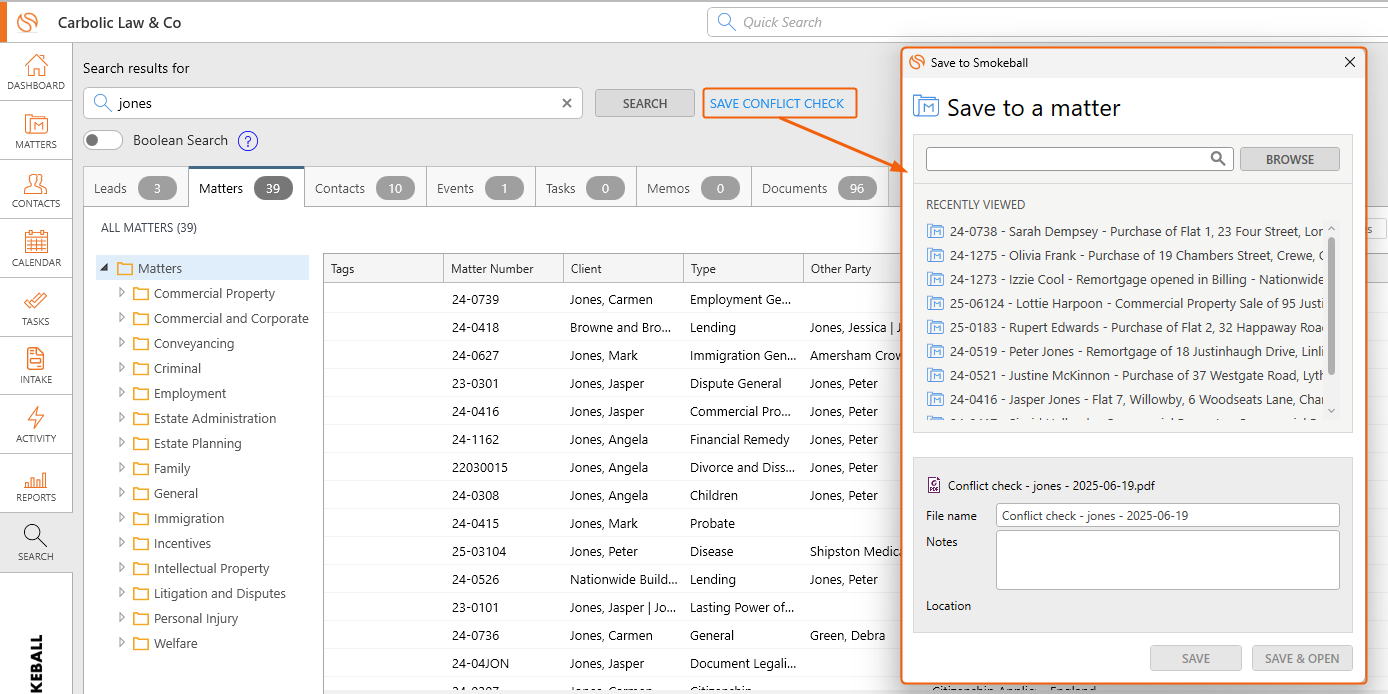The width and height of the screenshot is (1388, 694).
Task: Click SAVE CONFLICT CHECK link
Action: click(x=777, y=103)
